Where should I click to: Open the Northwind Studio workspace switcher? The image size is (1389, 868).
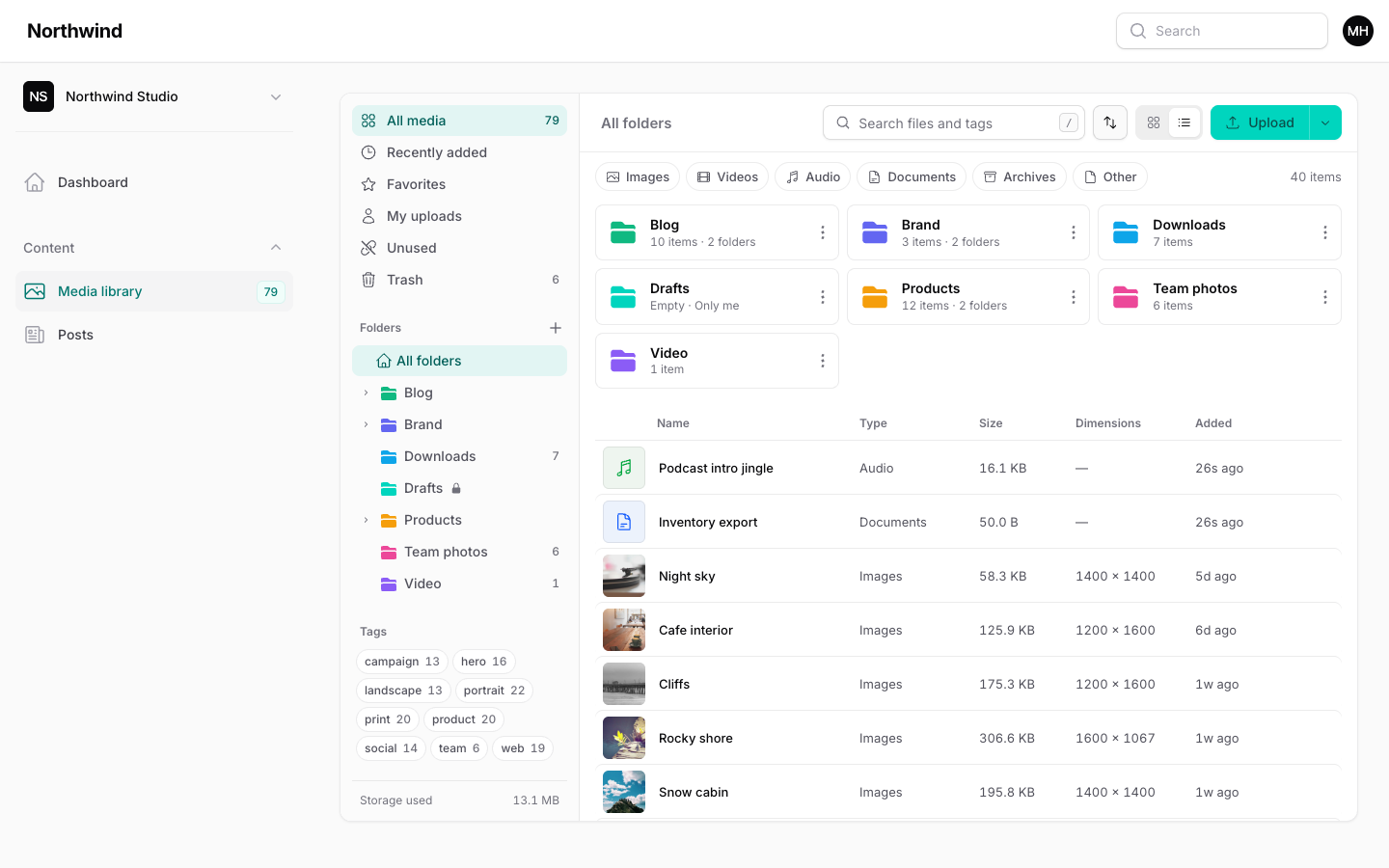click(x=154, y=96)
